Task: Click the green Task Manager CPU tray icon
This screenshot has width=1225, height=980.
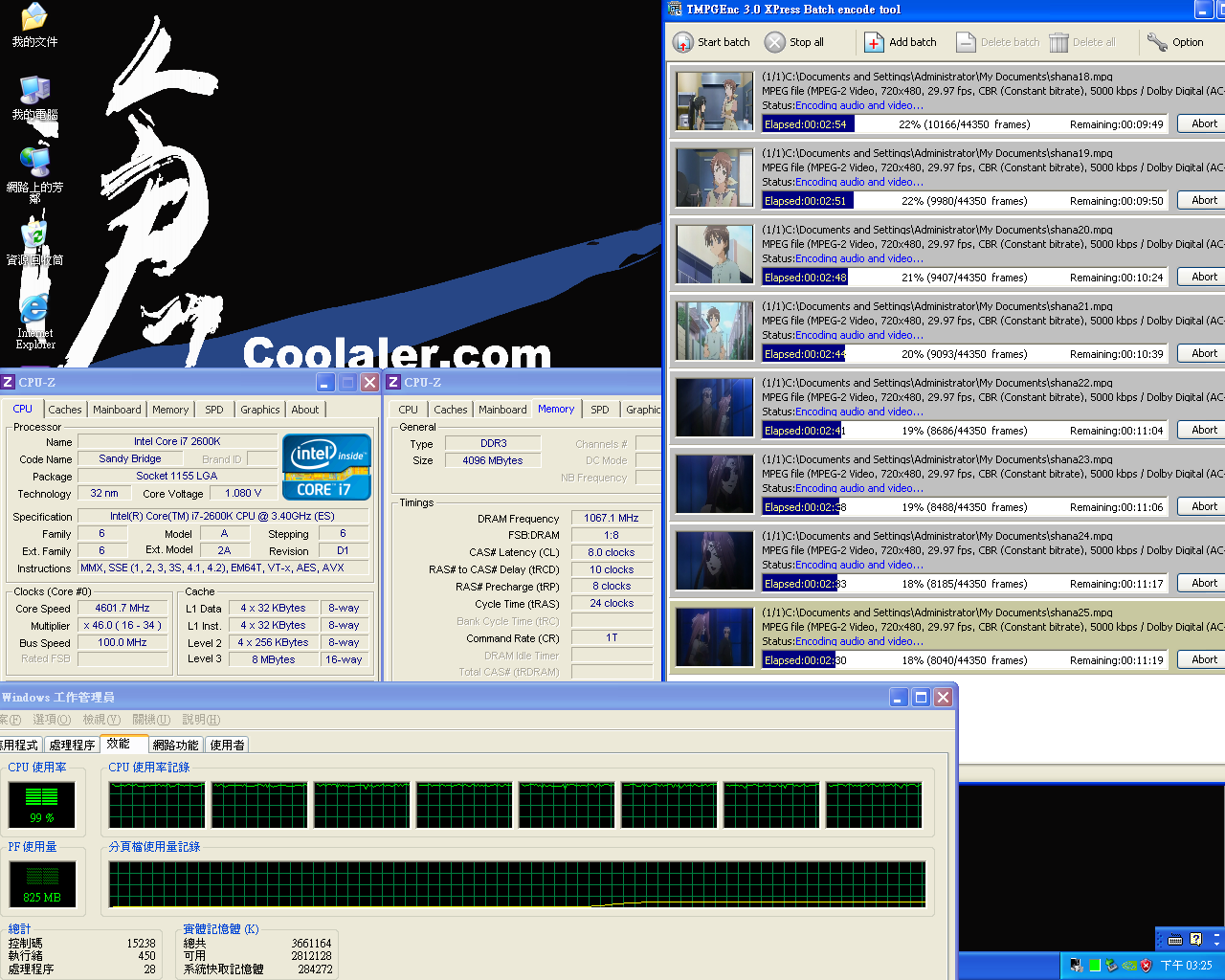Action: click(x=1094, y=966)
